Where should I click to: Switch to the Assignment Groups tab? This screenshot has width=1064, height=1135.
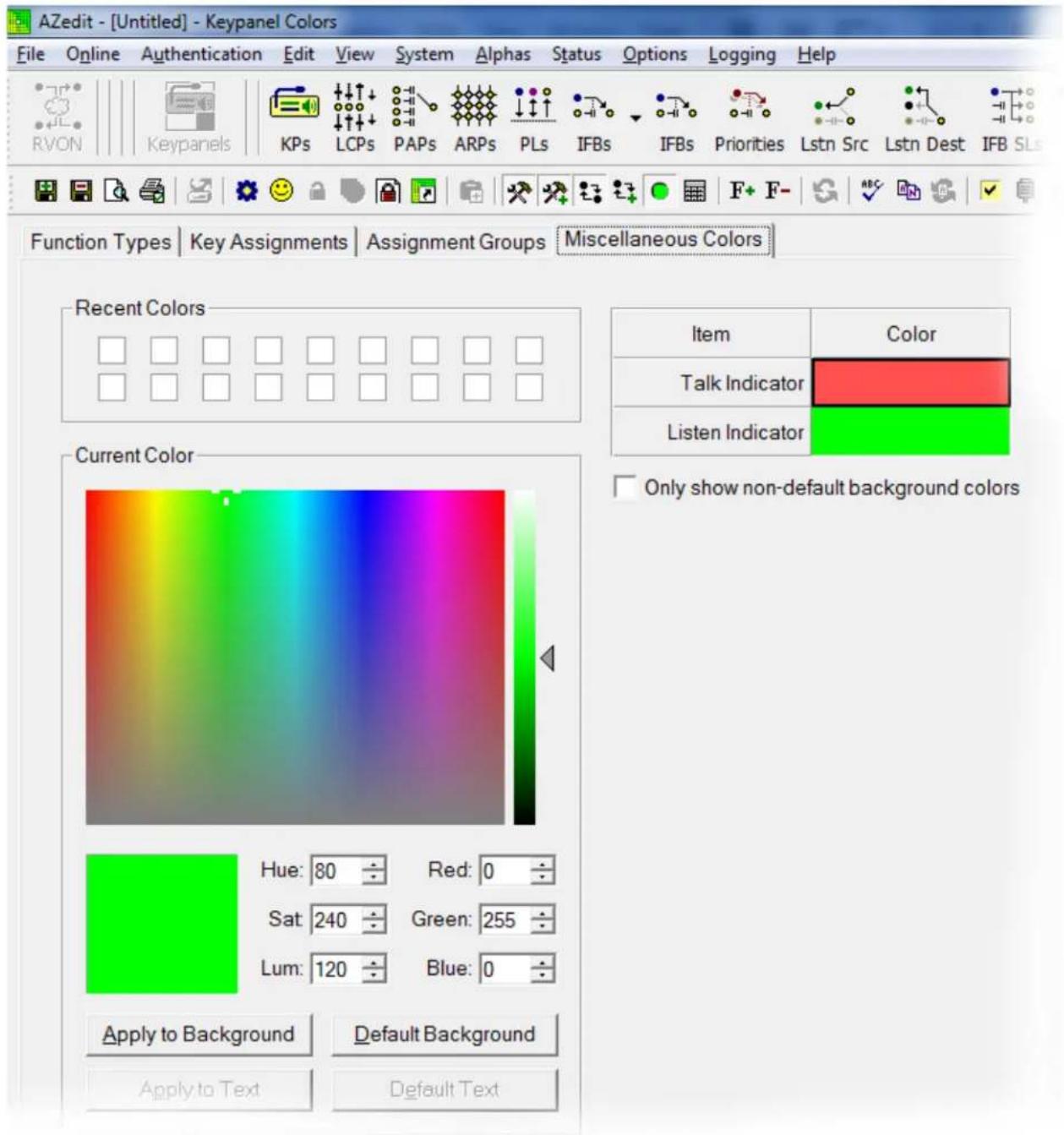point(456,242)
